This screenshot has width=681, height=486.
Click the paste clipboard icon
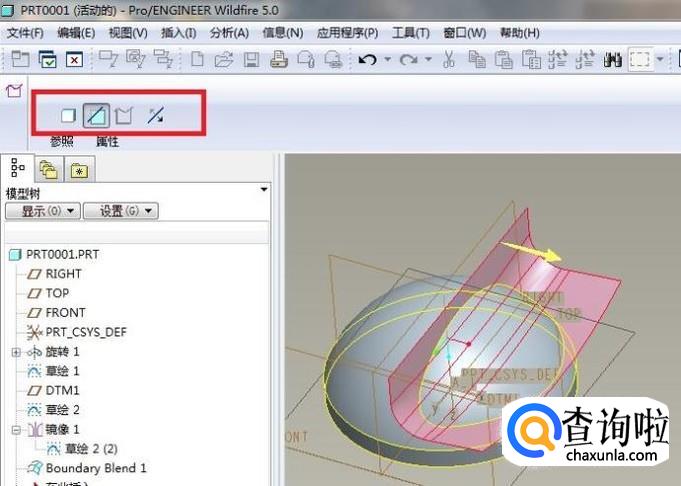[504, 60]
